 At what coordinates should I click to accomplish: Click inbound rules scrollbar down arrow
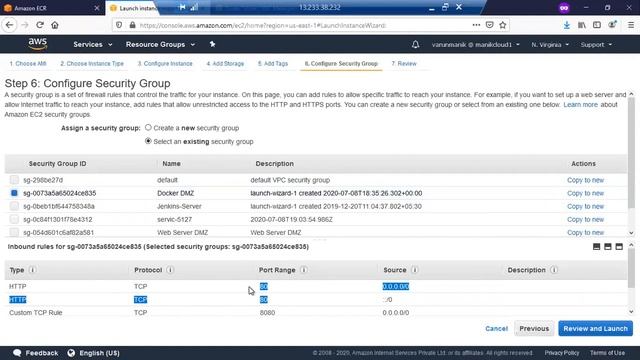(631, 312)
